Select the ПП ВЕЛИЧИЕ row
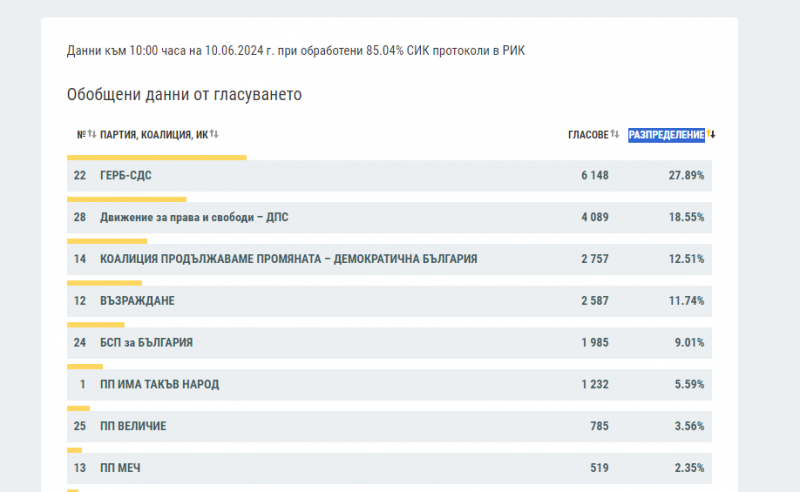This screenshot has height=492, width=800. click(389, 427)
